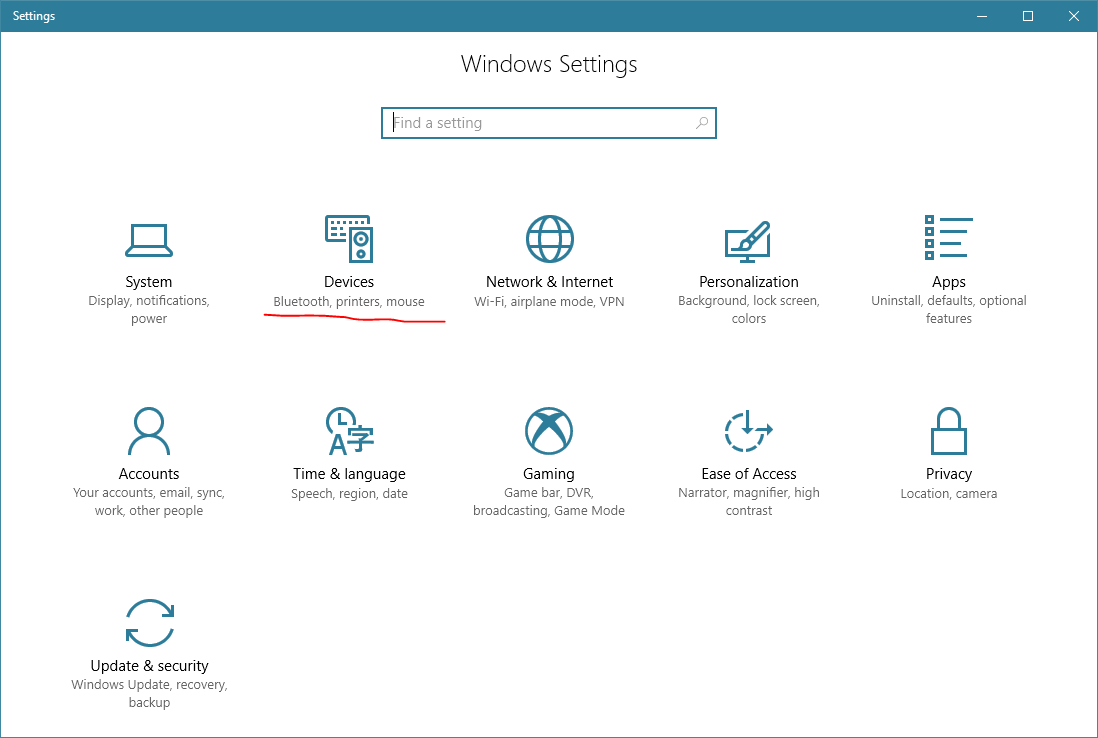
Task: Click 'Uninstall, defaults, optional features' description
Action: pyautogui.click(x=949, y=309)
